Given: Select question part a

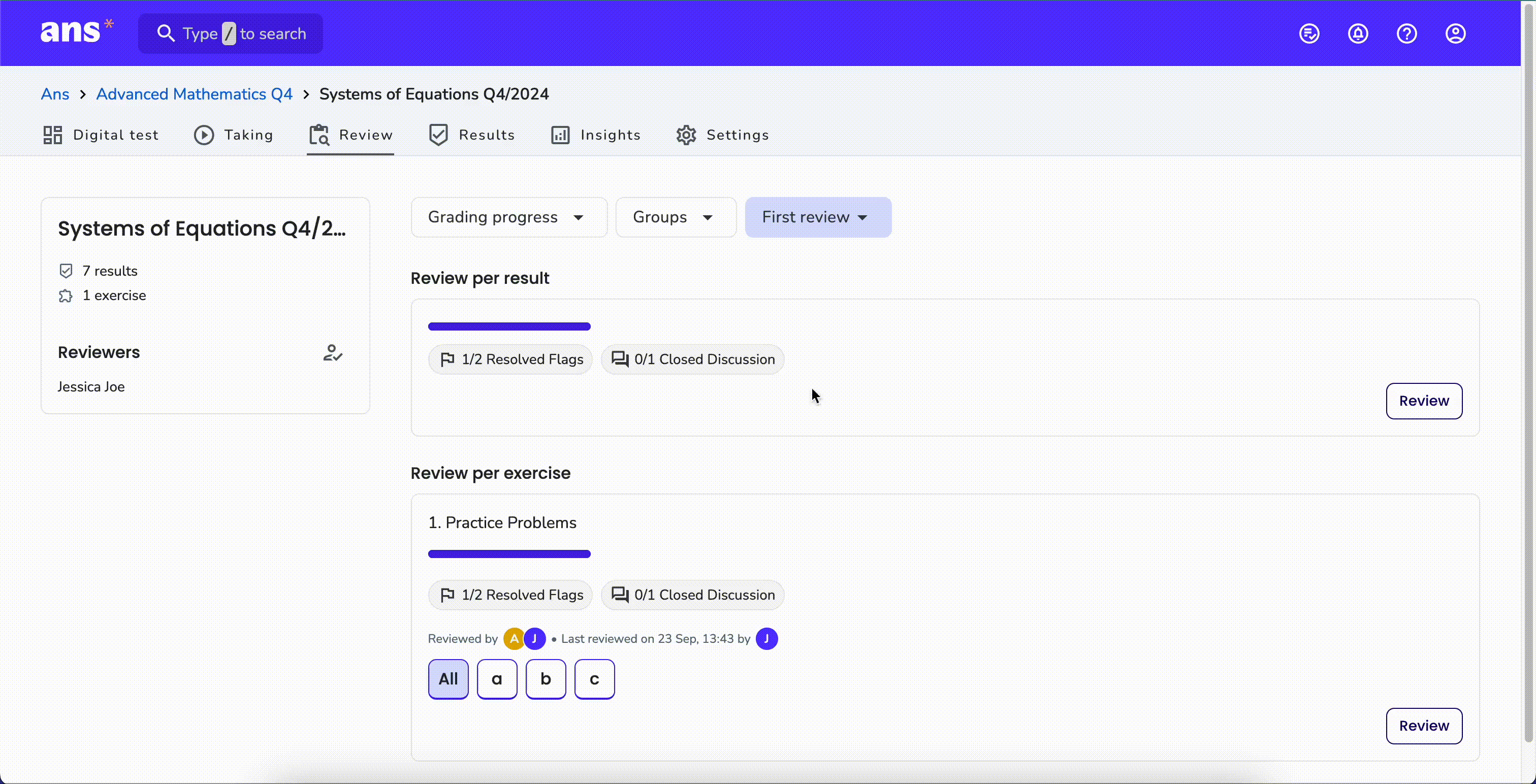Looking at the screenshot, I should point(497,679).
